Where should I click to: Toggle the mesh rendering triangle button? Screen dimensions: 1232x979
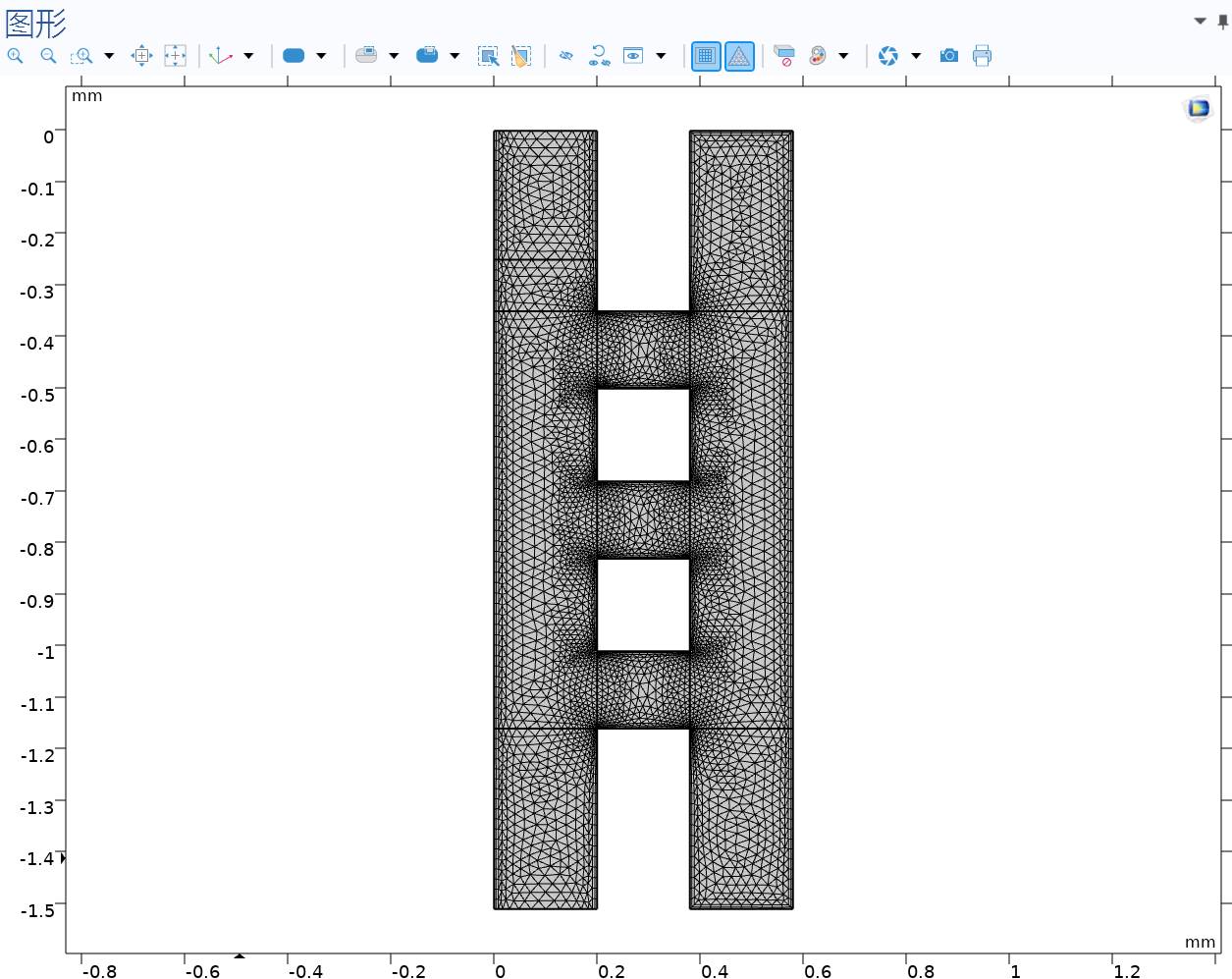739,56
